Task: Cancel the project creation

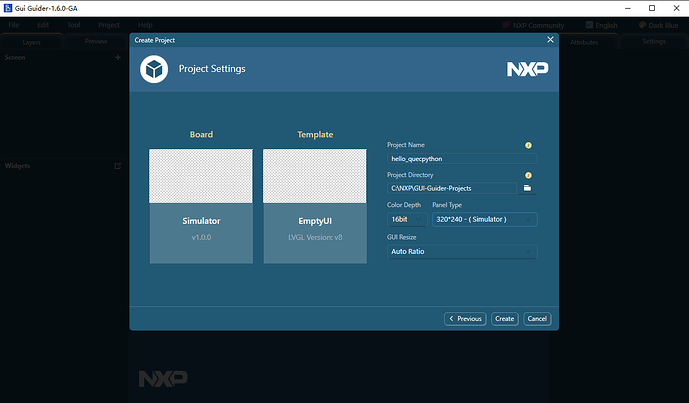Action: 537,319
